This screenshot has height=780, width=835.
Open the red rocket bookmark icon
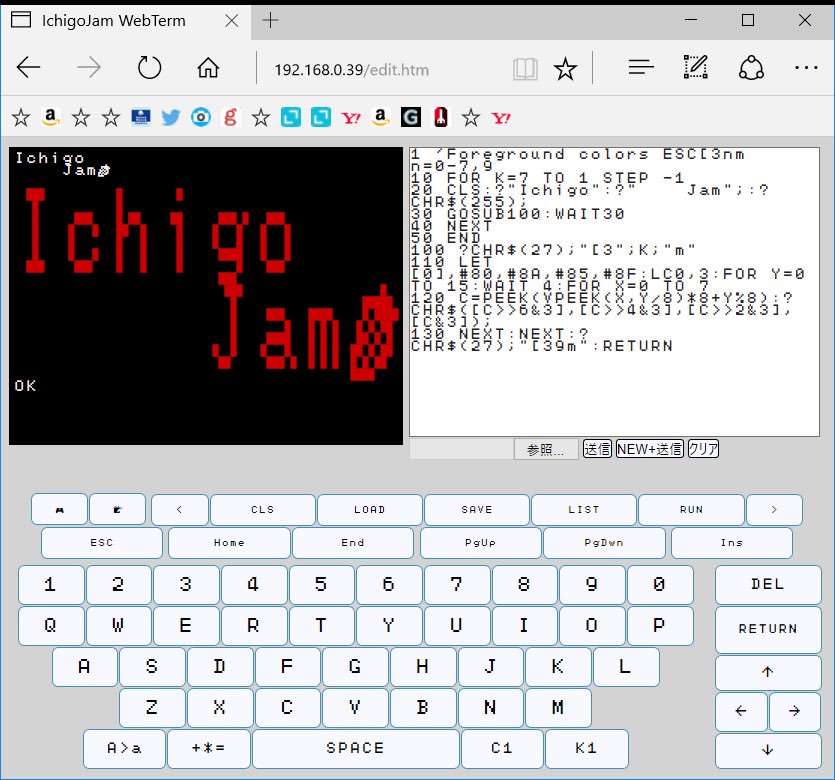pos(440,117)
